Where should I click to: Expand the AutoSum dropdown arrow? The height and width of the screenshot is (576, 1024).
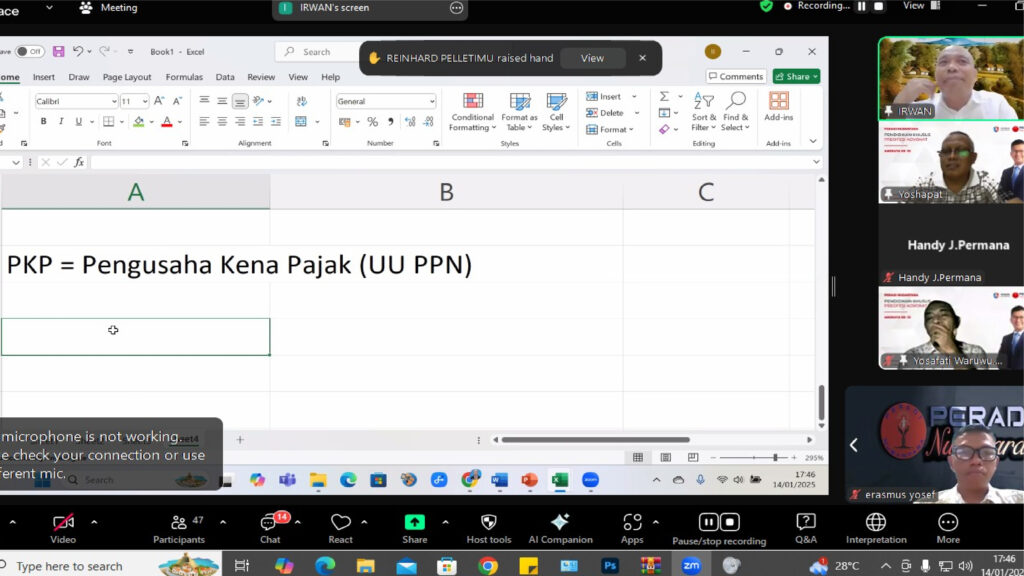tap(680, 97)
